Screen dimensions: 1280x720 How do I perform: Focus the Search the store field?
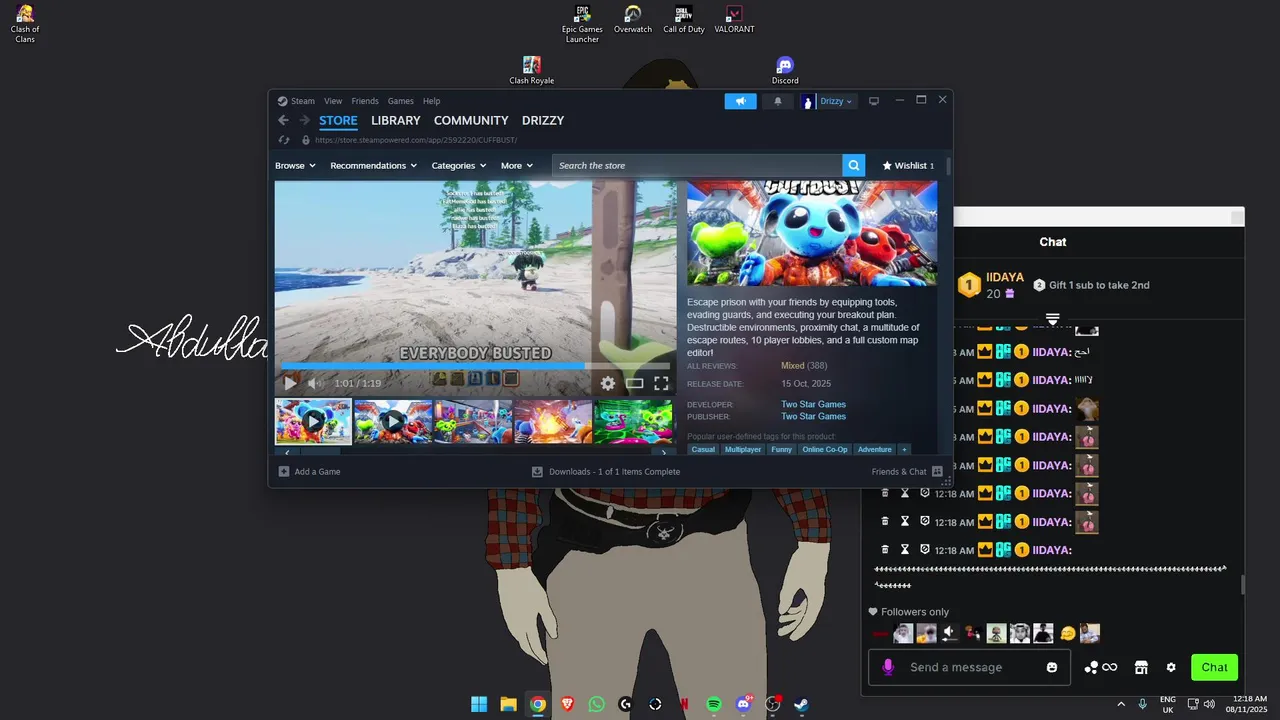coord(697,165)
